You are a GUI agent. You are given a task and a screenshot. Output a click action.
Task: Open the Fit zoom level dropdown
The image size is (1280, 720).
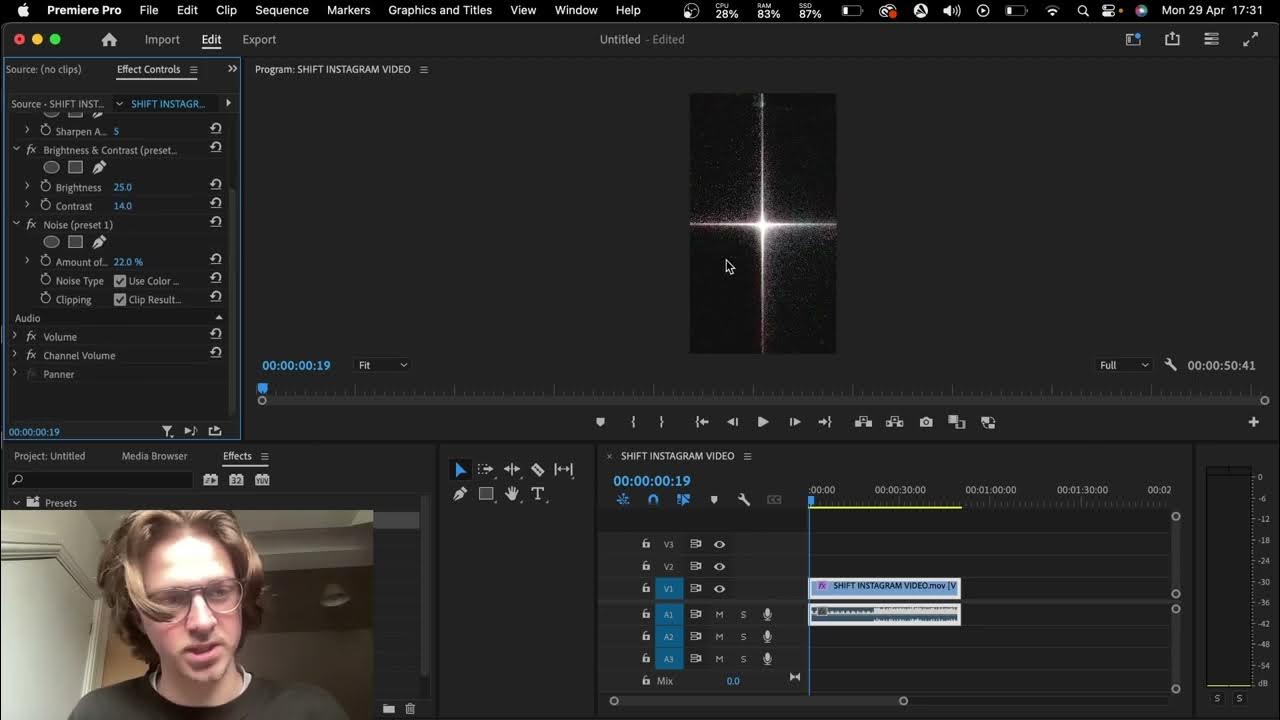click(x=383, y=365)
